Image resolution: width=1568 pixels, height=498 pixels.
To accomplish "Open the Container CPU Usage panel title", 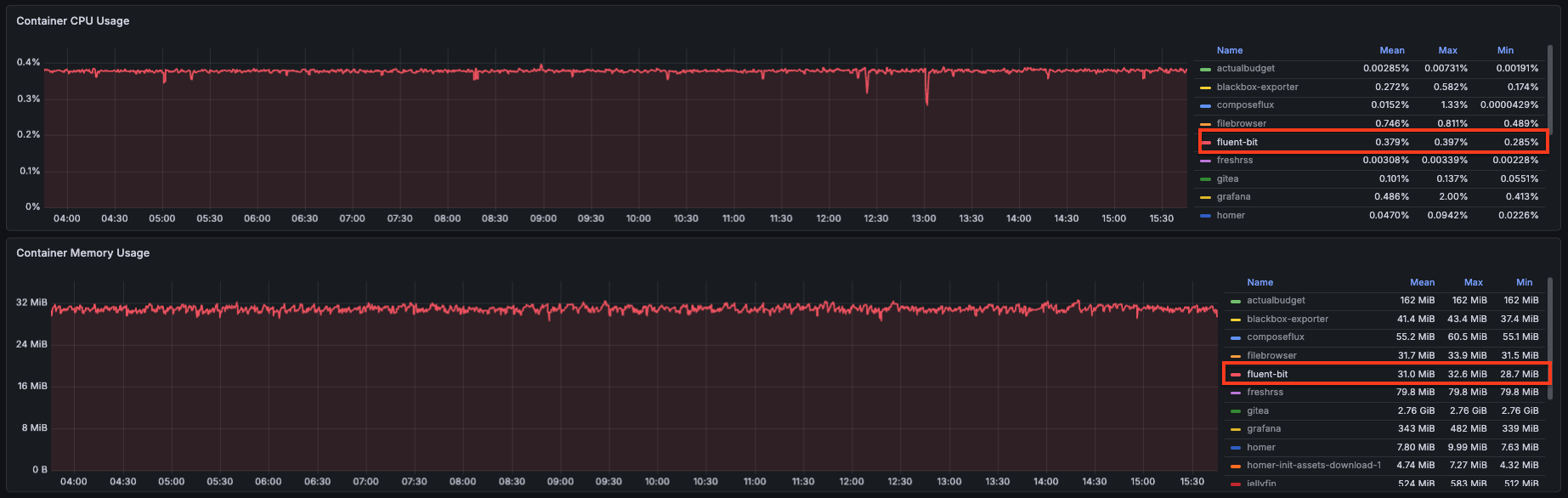I will [73, 20].
